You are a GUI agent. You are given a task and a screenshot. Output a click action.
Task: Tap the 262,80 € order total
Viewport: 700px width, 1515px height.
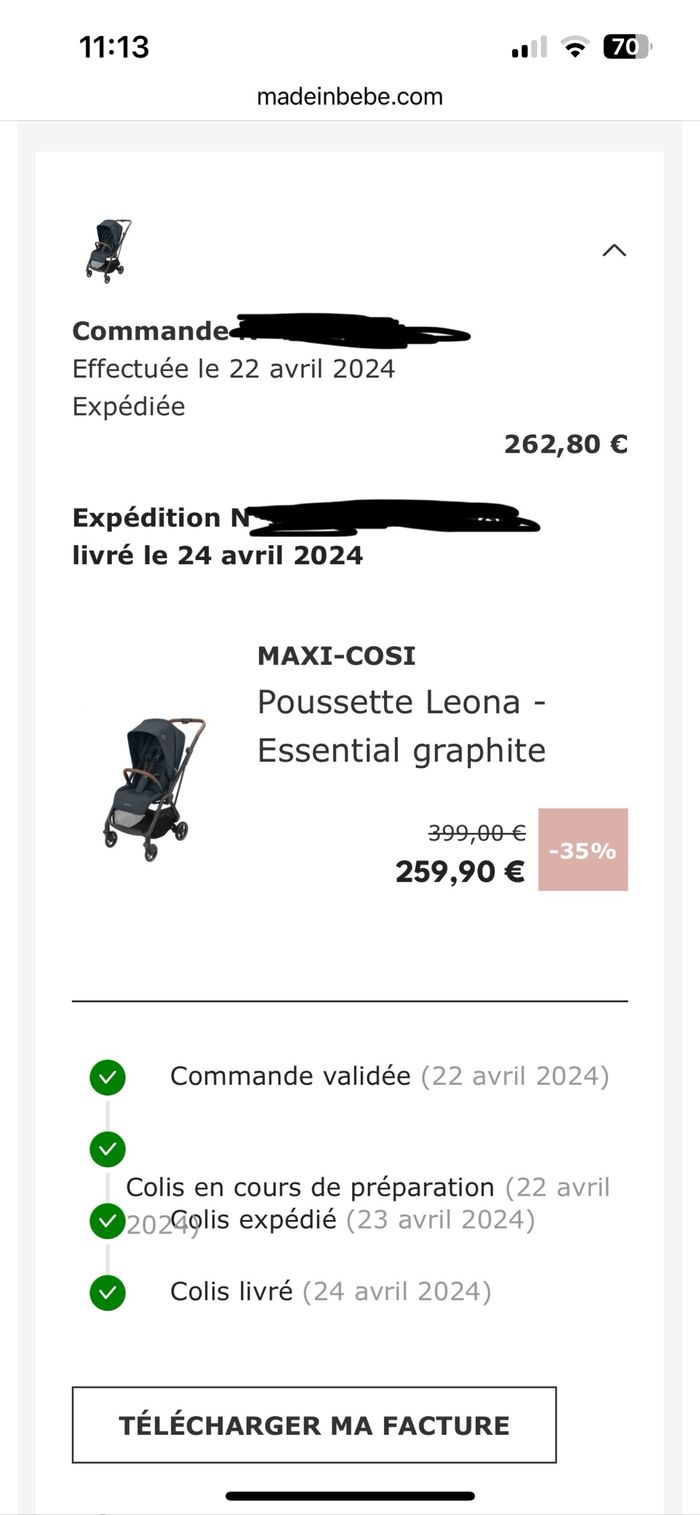tap(566, 444)
